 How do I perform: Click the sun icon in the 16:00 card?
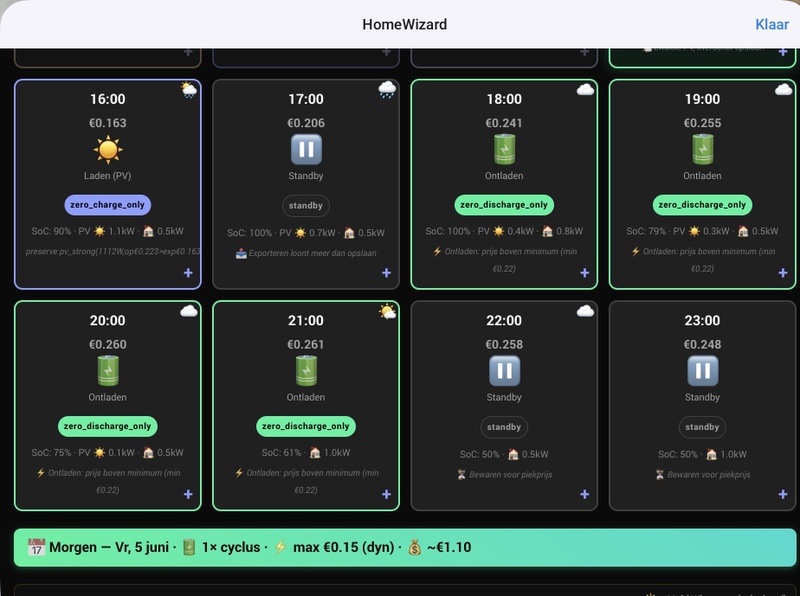108,150
